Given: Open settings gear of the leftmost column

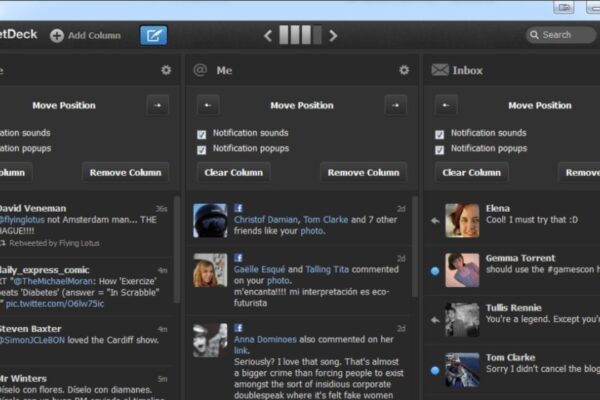Looking at the screenshot, I should [166, 70].
